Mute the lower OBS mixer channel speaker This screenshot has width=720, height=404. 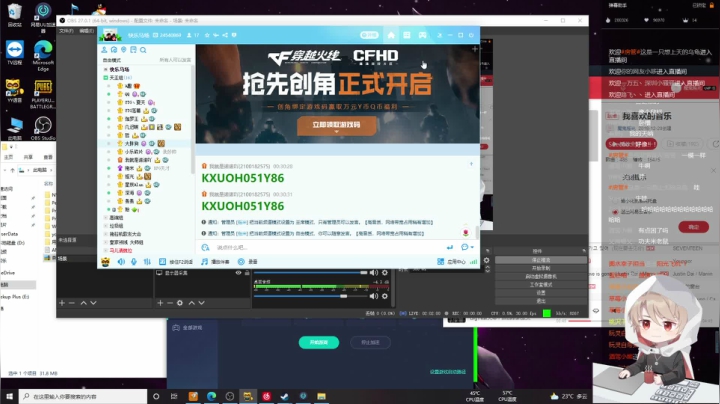click(374, 296)
